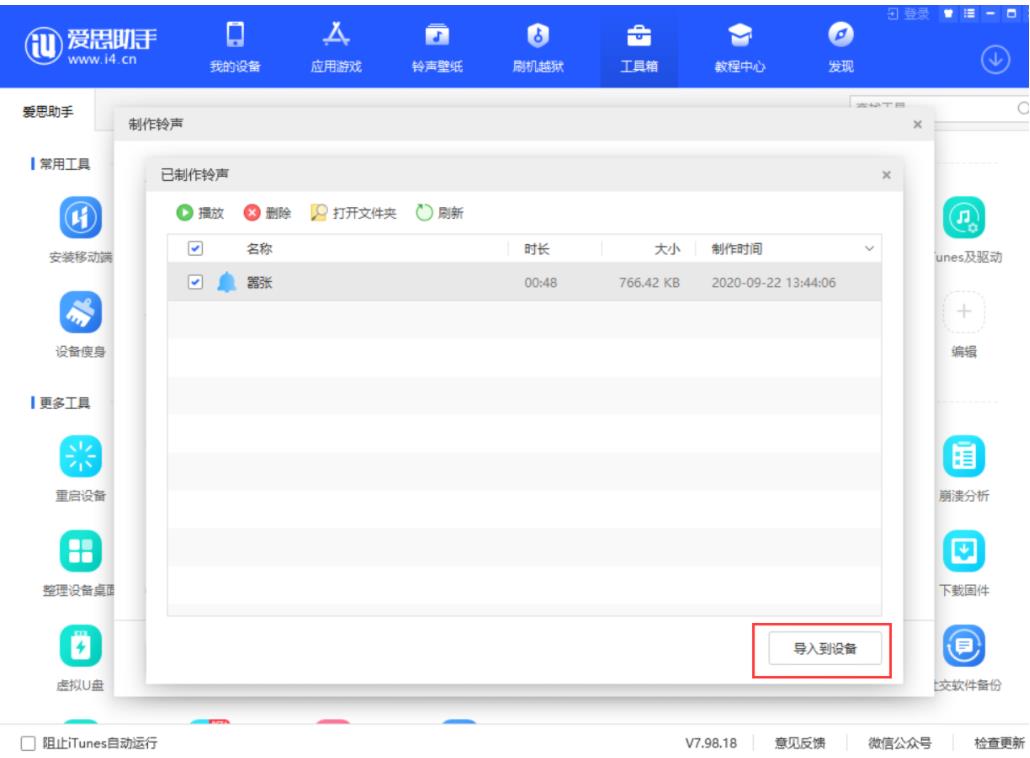Click the 播放 play icon in toolbar
Image resolution: width=1030 pixels, height=758 pixels.
pos(185,213)
